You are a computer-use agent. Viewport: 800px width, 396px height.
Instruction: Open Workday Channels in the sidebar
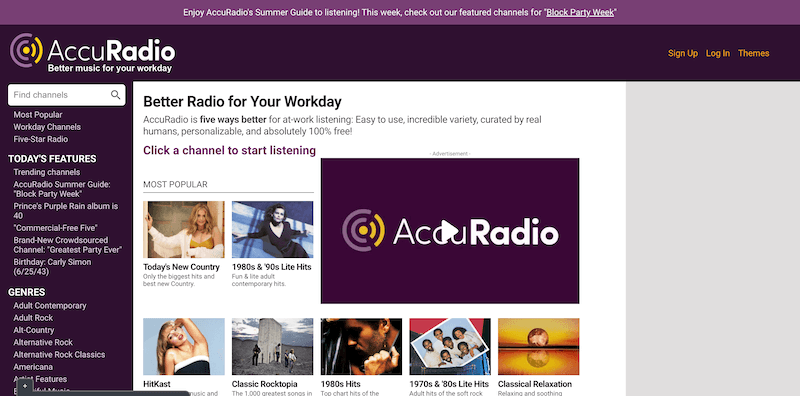(x=47, y=127)
